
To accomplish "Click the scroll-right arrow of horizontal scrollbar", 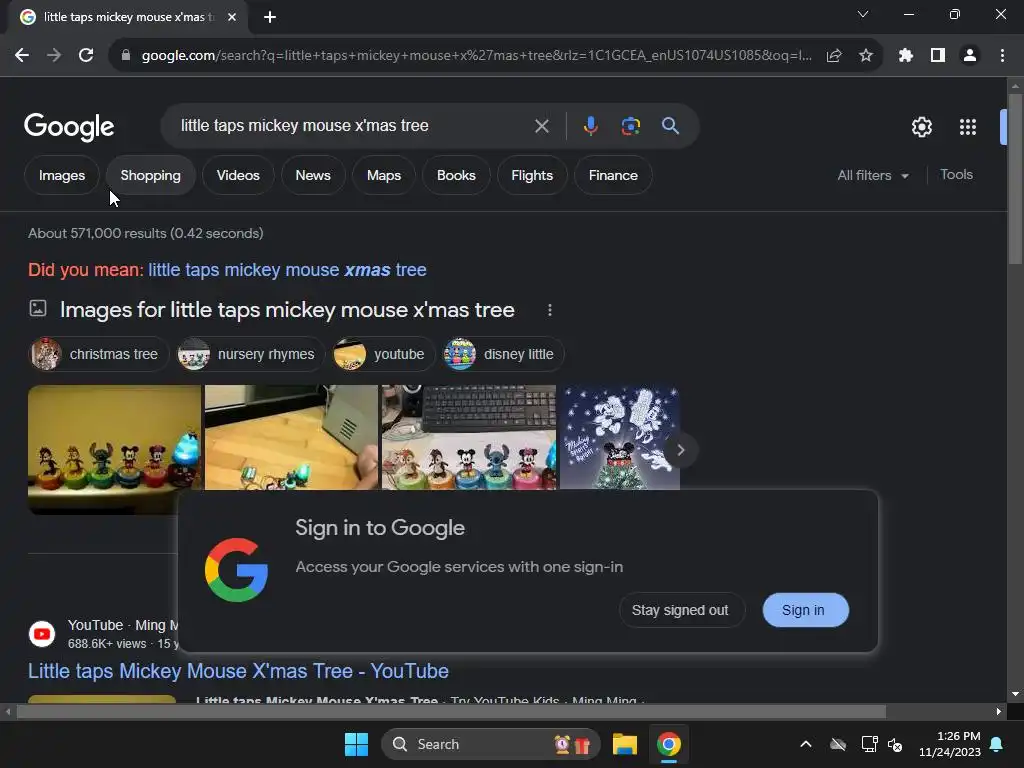I will click(x=999, y=712).
